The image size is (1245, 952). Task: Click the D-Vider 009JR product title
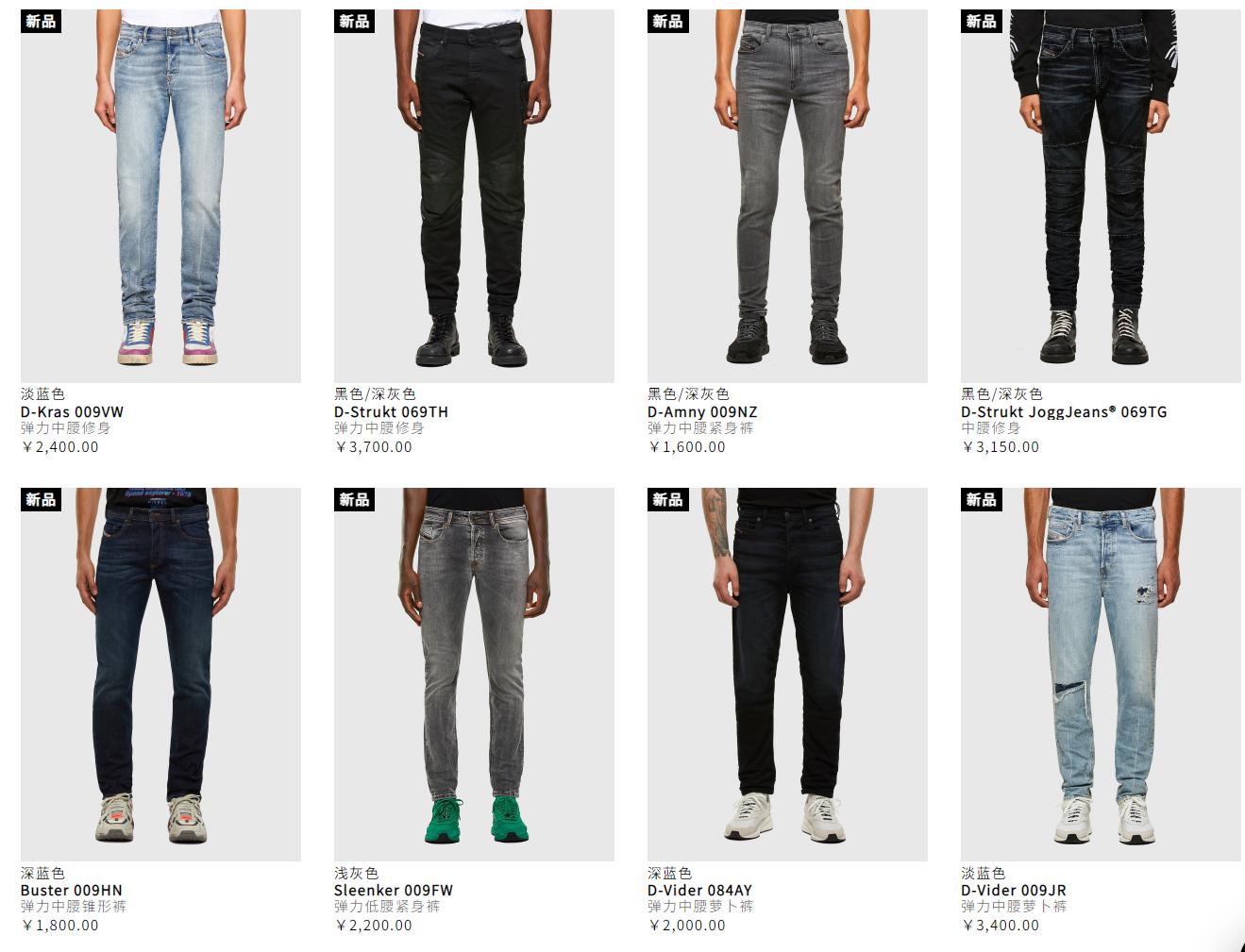click(1014, 891)
